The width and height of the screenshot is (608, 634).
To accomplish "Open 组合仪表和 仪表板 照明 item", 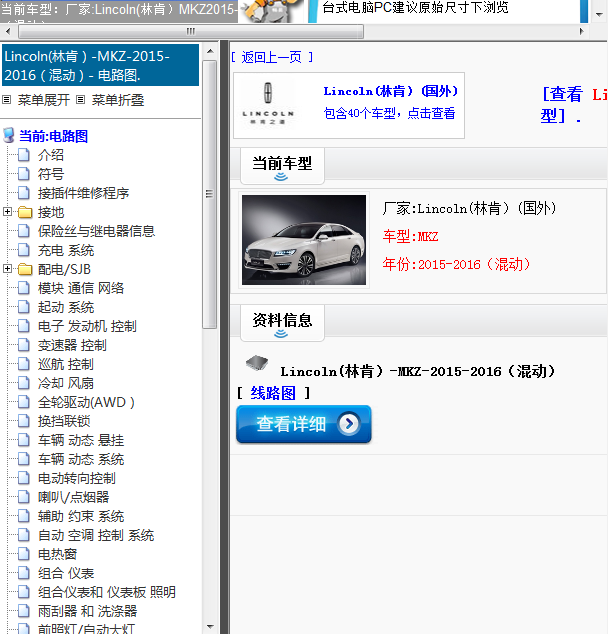I will point(107,592).
